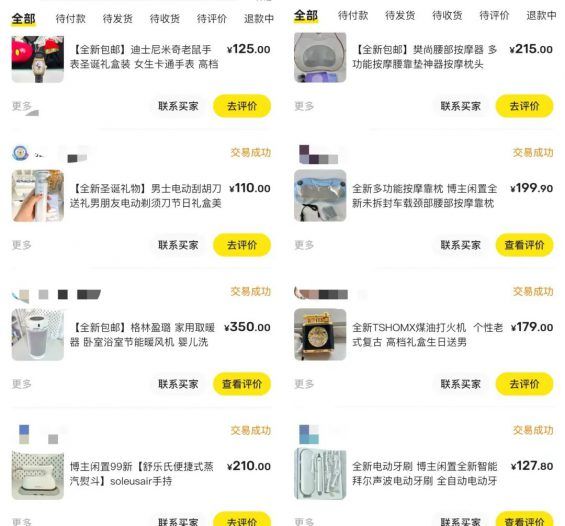This screenshot has height=526, width=565.
Task: Switch to the 待付款 tab in left panel
Action: [x=71, y=18]
